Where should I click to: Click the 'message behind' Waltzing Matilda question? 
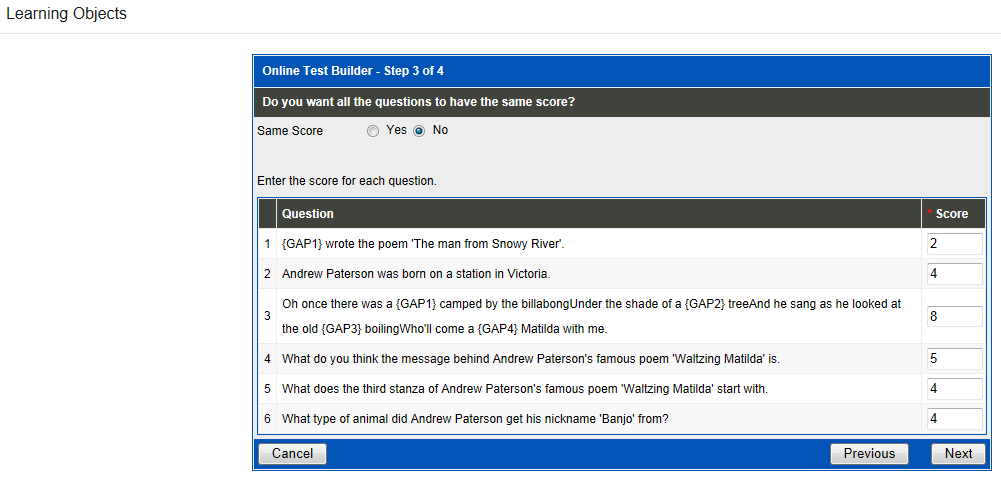[530, 359]
